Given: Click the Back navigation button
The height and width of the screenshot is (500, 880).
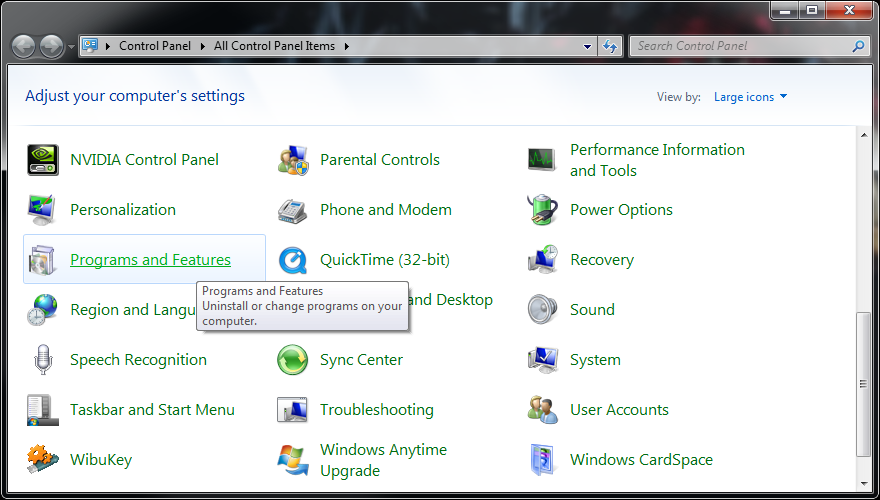Looking at the screenshot, I should (23, 46).
